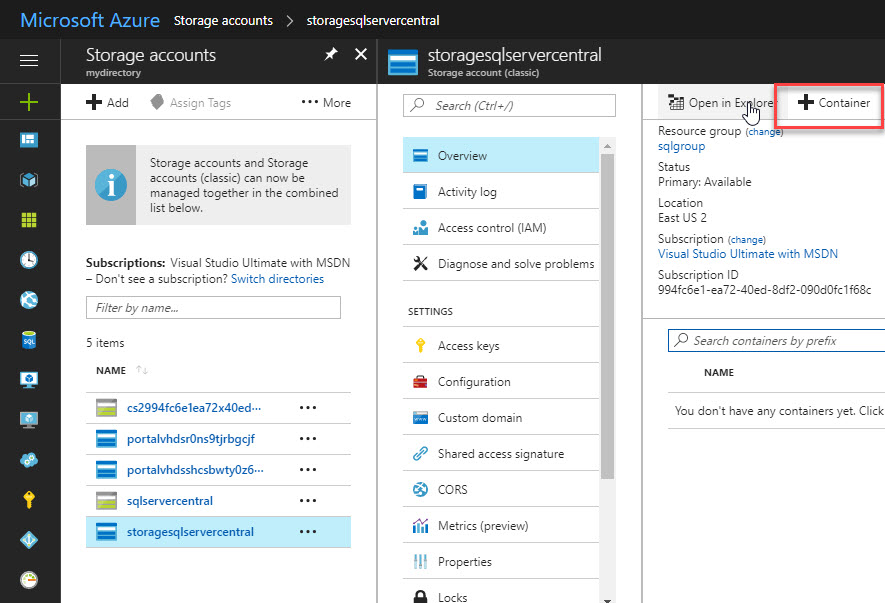Open ellipsis menu for storagesqlservercentral row
Viewport: 885px width, 603px height.
[x=308, y=532]
